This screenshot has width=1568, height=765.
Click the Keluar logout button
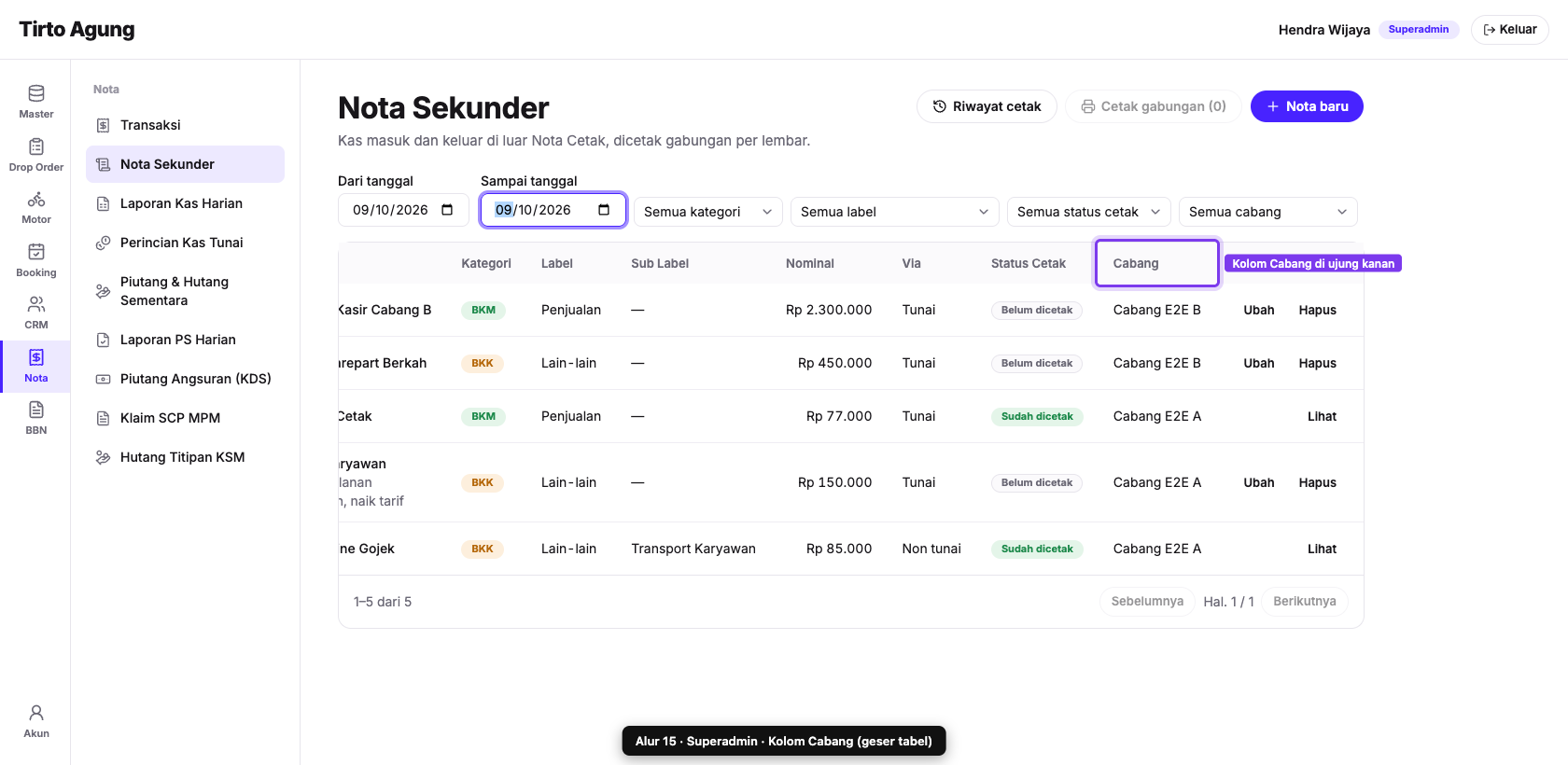click(x=1510, y=30)
